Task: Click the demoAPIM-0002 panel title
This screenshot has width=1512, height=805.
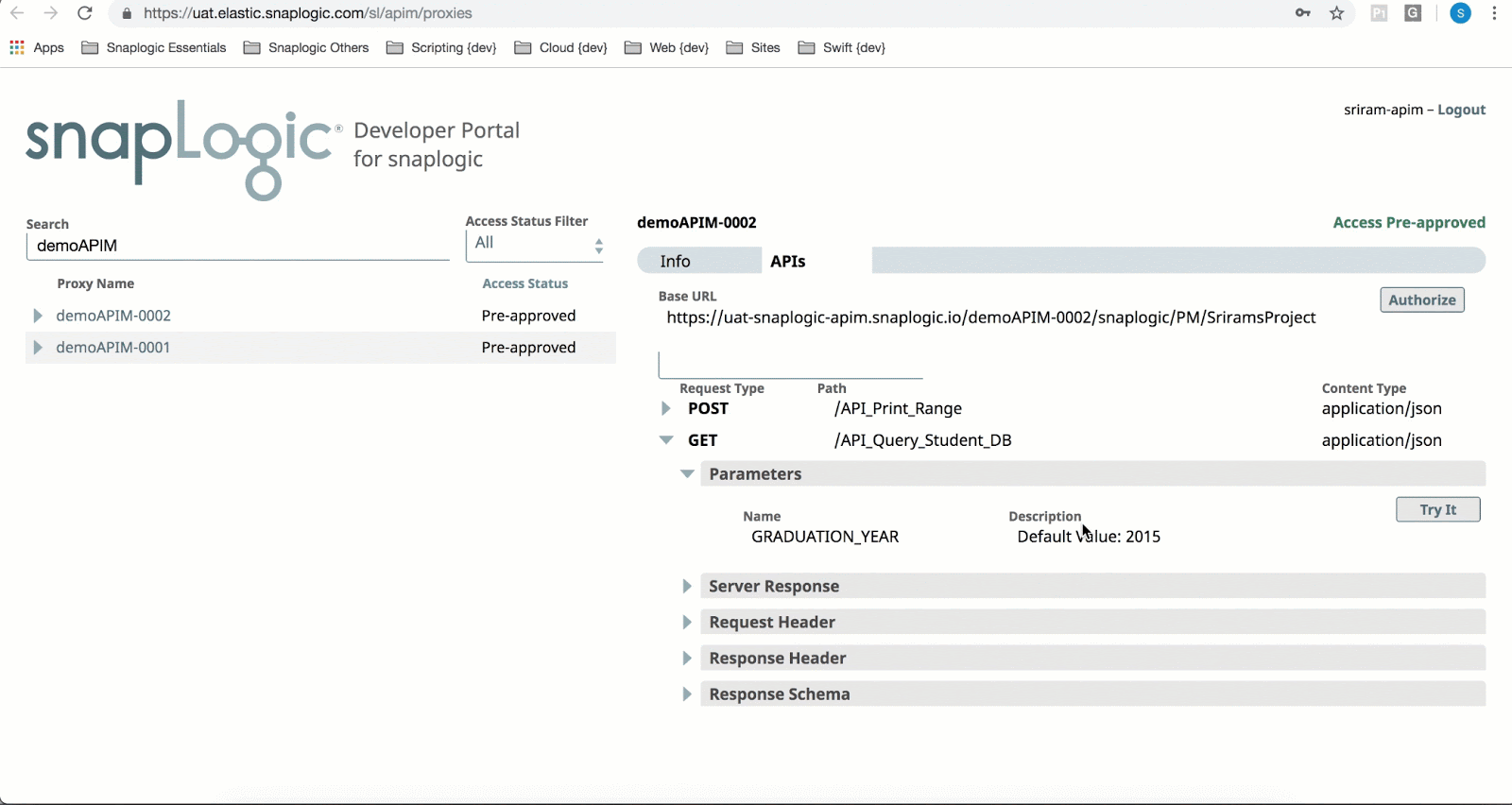Action: (x=696, y=223)
